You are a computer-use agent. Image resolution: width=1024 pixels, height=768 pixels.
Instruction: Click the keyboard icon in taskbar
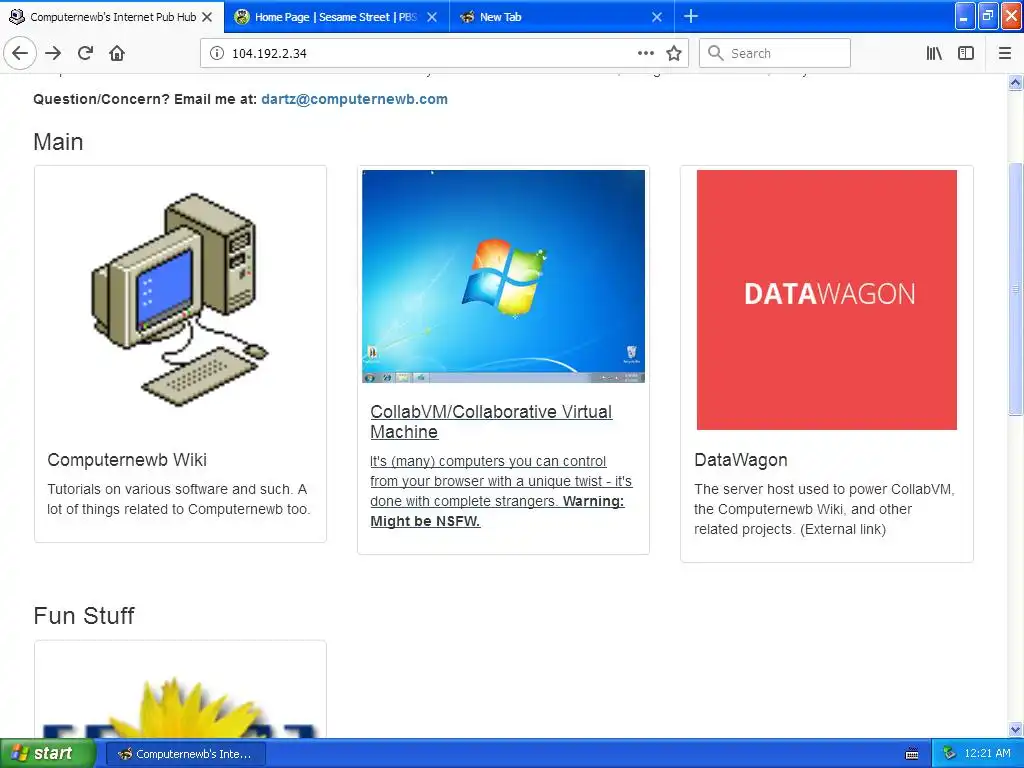[x=912, y=754]
